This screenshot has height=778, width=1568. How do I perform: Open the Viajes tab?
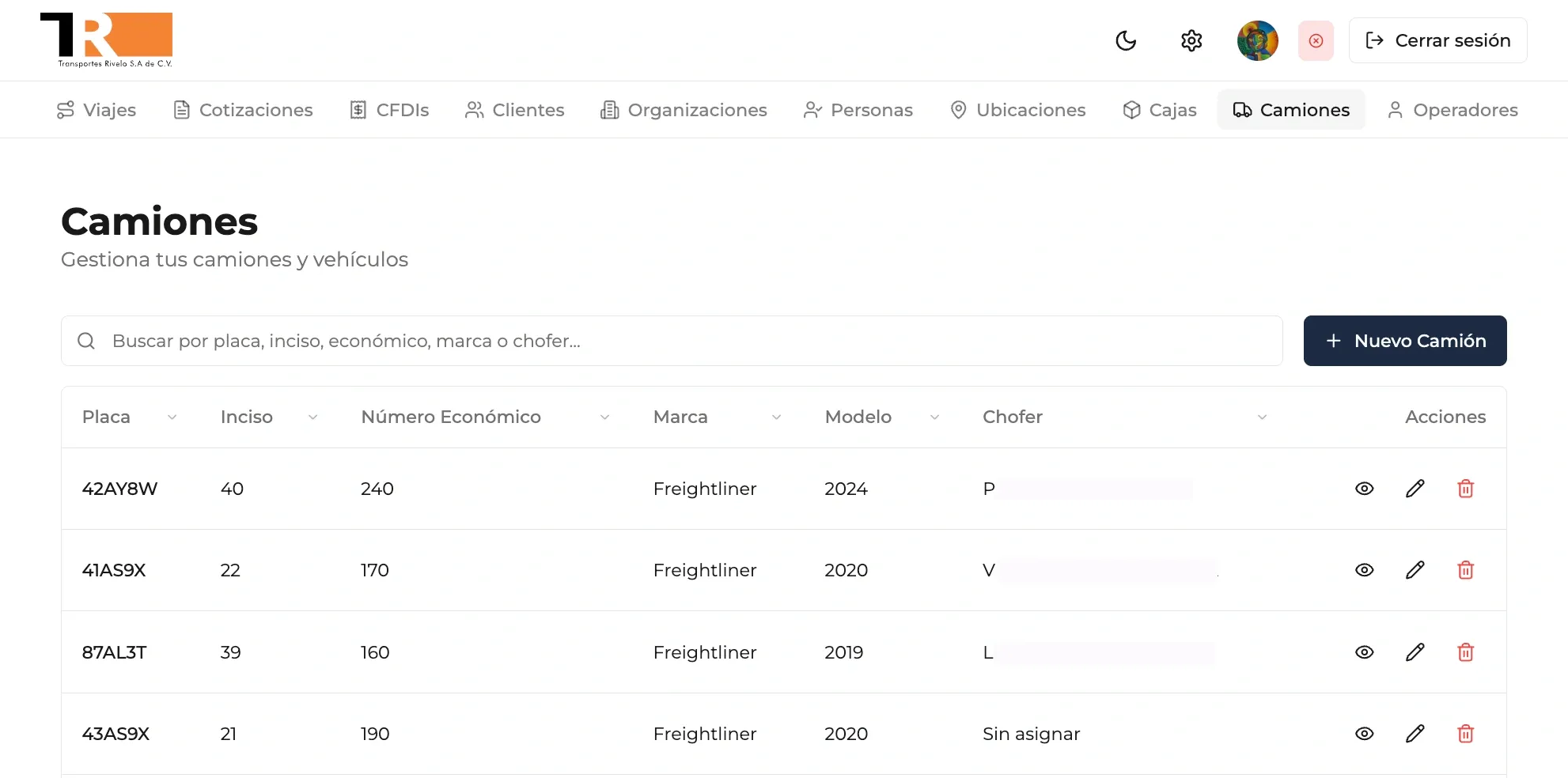pos(97,110)
